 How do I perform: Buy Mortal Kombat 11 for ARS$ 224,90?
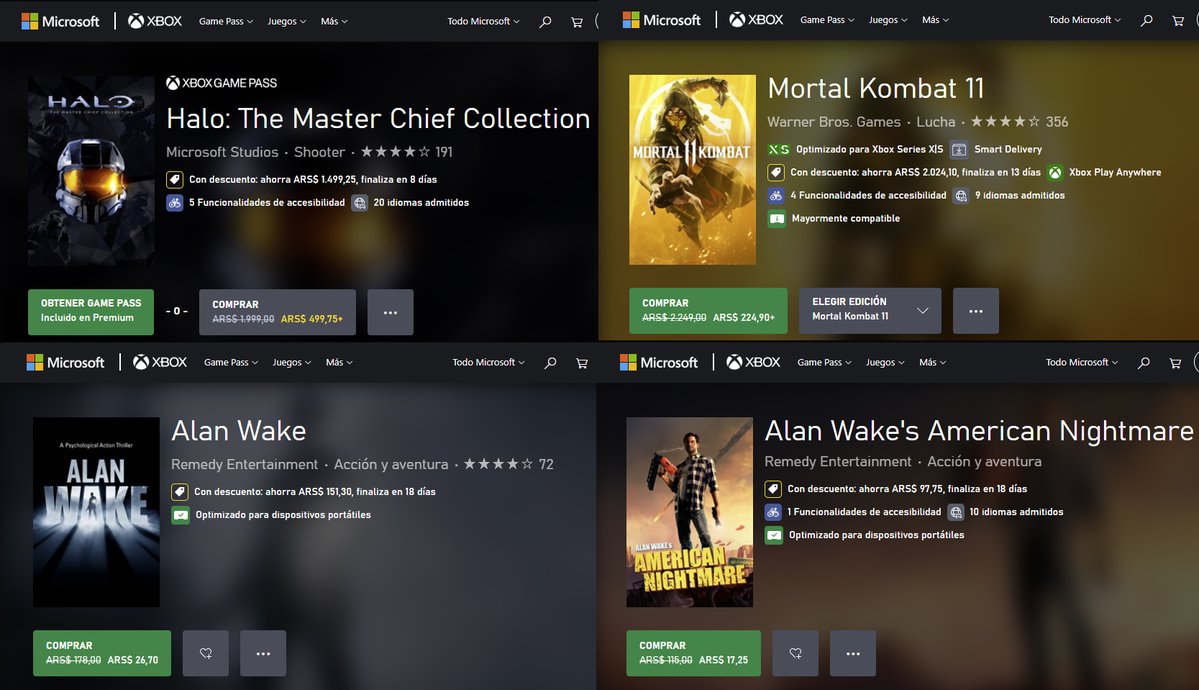pos(708,311)
